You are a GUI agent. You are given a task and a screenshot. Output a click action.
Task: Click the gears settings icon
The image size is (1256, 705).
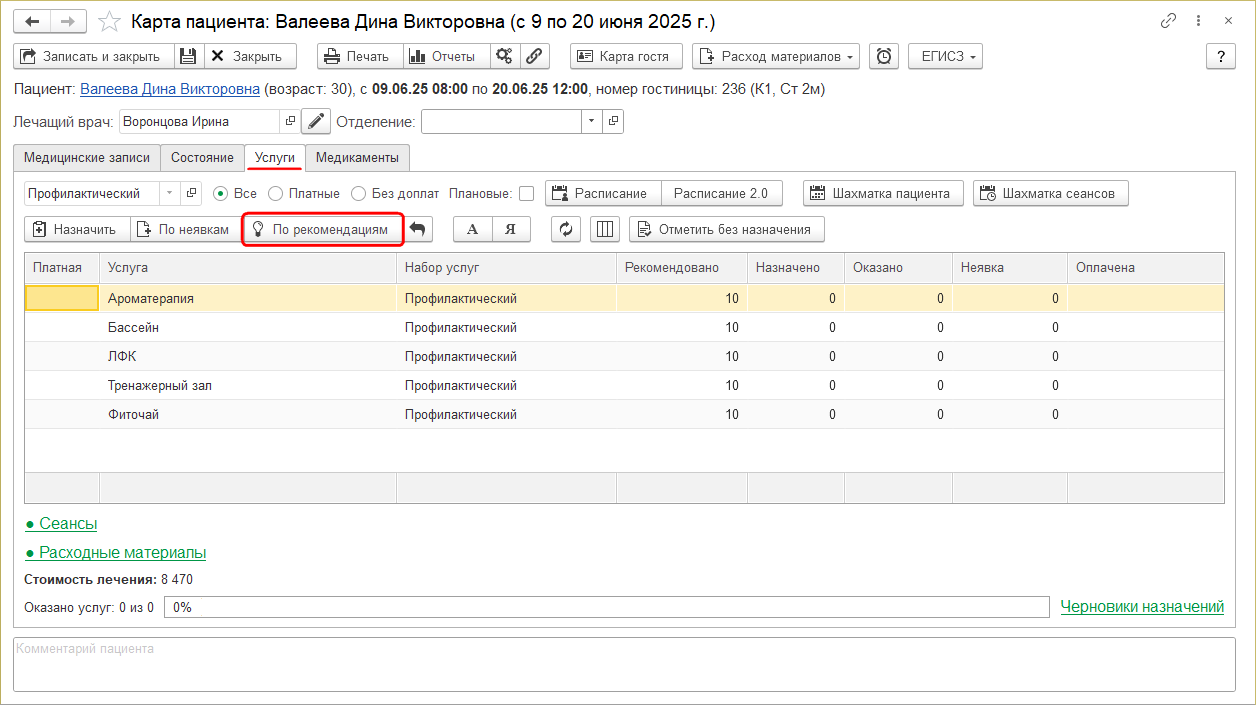tap(505, 56)
